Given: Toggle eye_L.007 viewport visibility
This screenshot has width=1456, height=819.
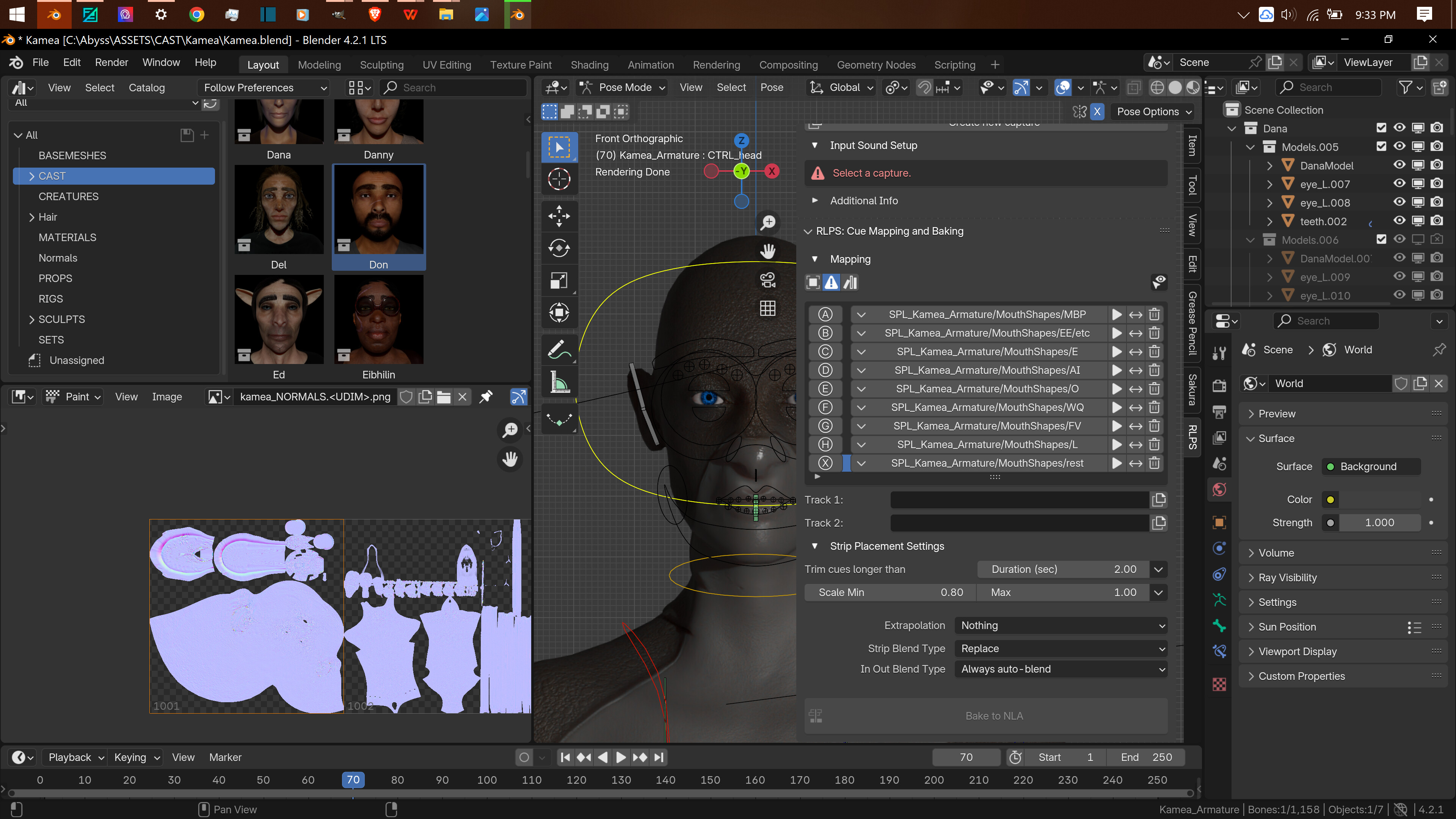Looking at the screenshot, I should click(x=1399, y=184).
